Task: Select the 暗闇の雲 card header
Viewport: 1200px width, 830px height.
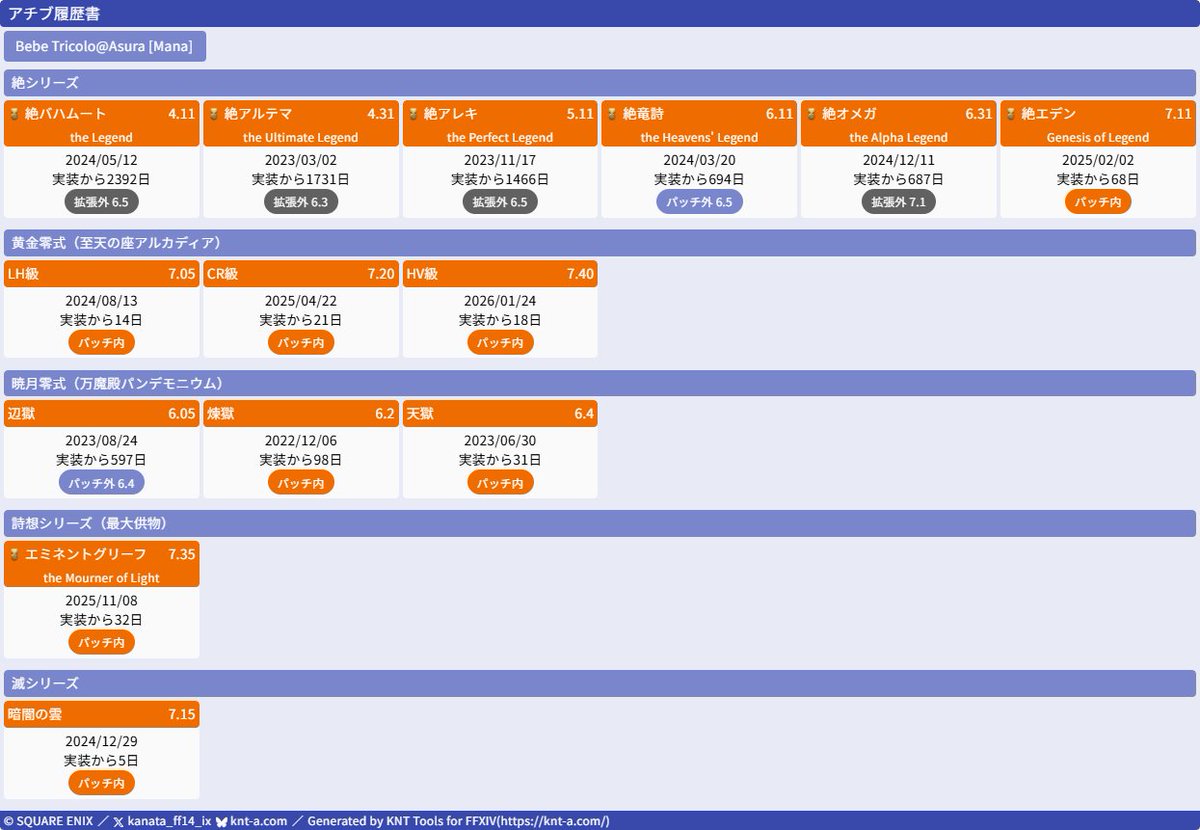Action: click(102, 714)
